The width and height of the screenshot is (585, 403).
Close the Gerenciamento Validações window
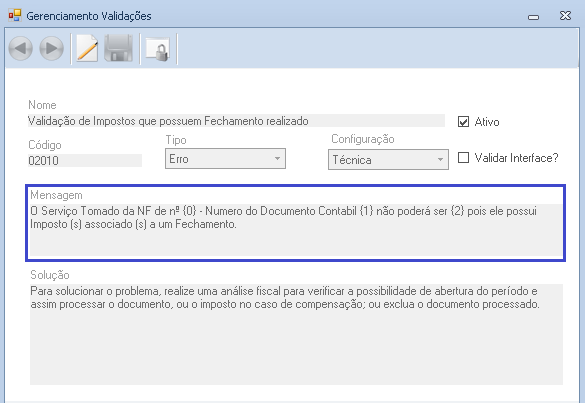(x=566, y=16)
